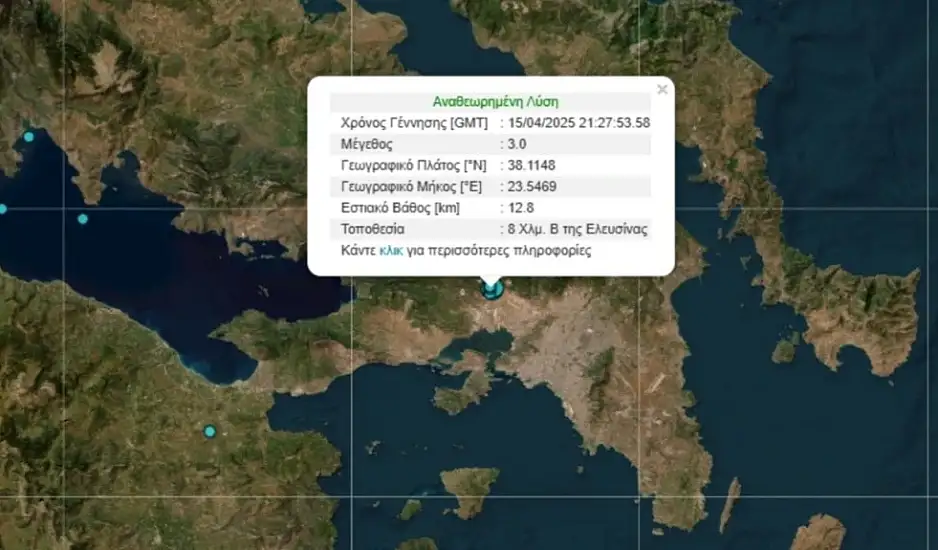Close the earthquake info popup
Screen dimensions: 938x550
click(661, 90)
